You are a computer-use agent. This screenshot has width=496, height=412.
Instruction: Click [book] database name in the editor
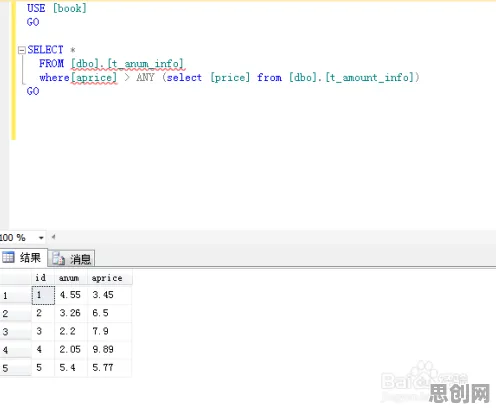70,8
